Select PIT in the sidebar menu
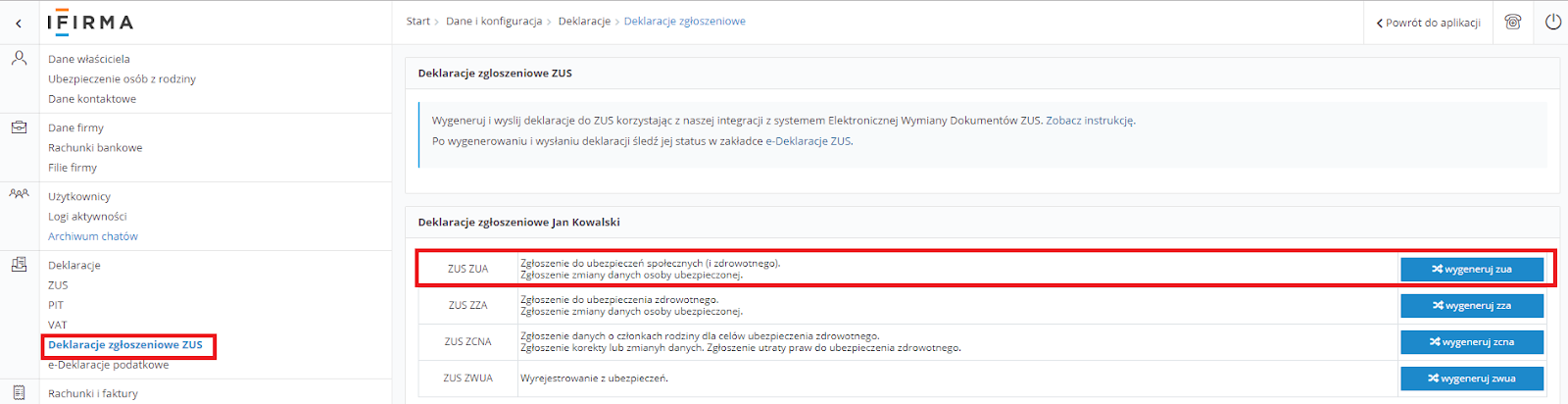Image resolution: width=1568 pixels, height=404 pixels. tap(56, 305)
